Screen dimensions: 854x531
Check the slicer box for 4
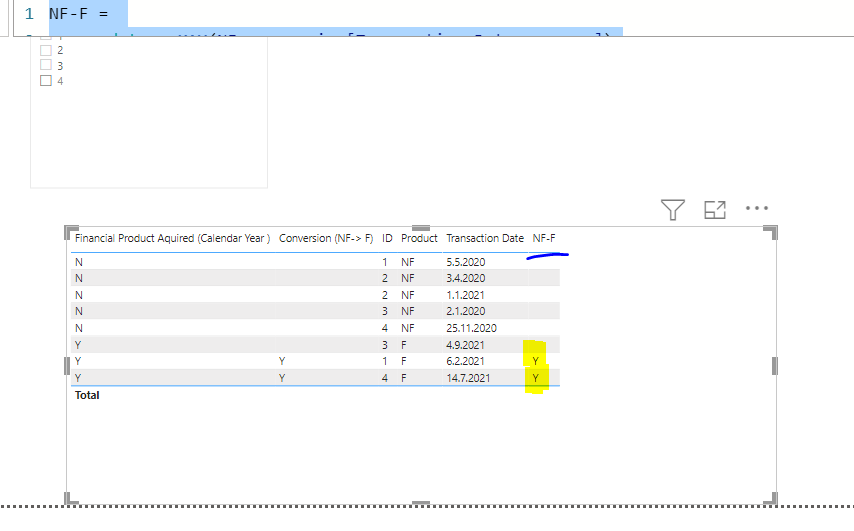(46, 81)
